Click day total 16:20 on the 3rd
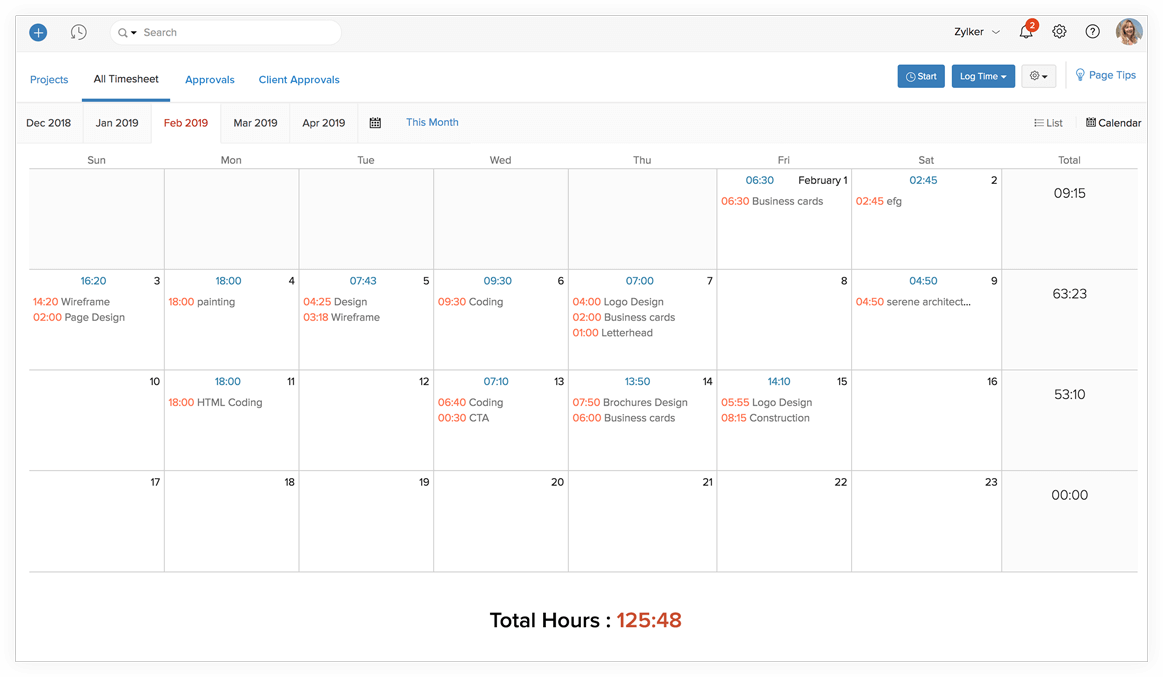The width and height of the screenshot is (1163, 677). coord(93,281)
